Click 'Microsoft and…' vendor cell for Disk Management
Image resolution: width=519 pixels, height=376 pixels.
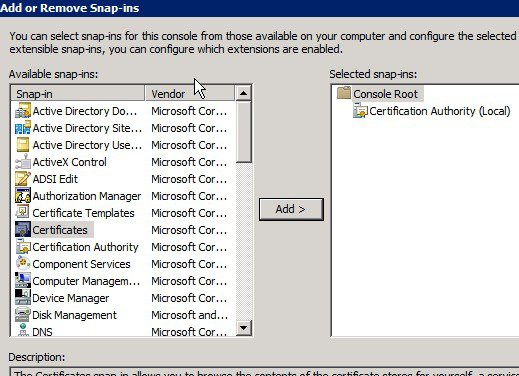click(189, 315)
